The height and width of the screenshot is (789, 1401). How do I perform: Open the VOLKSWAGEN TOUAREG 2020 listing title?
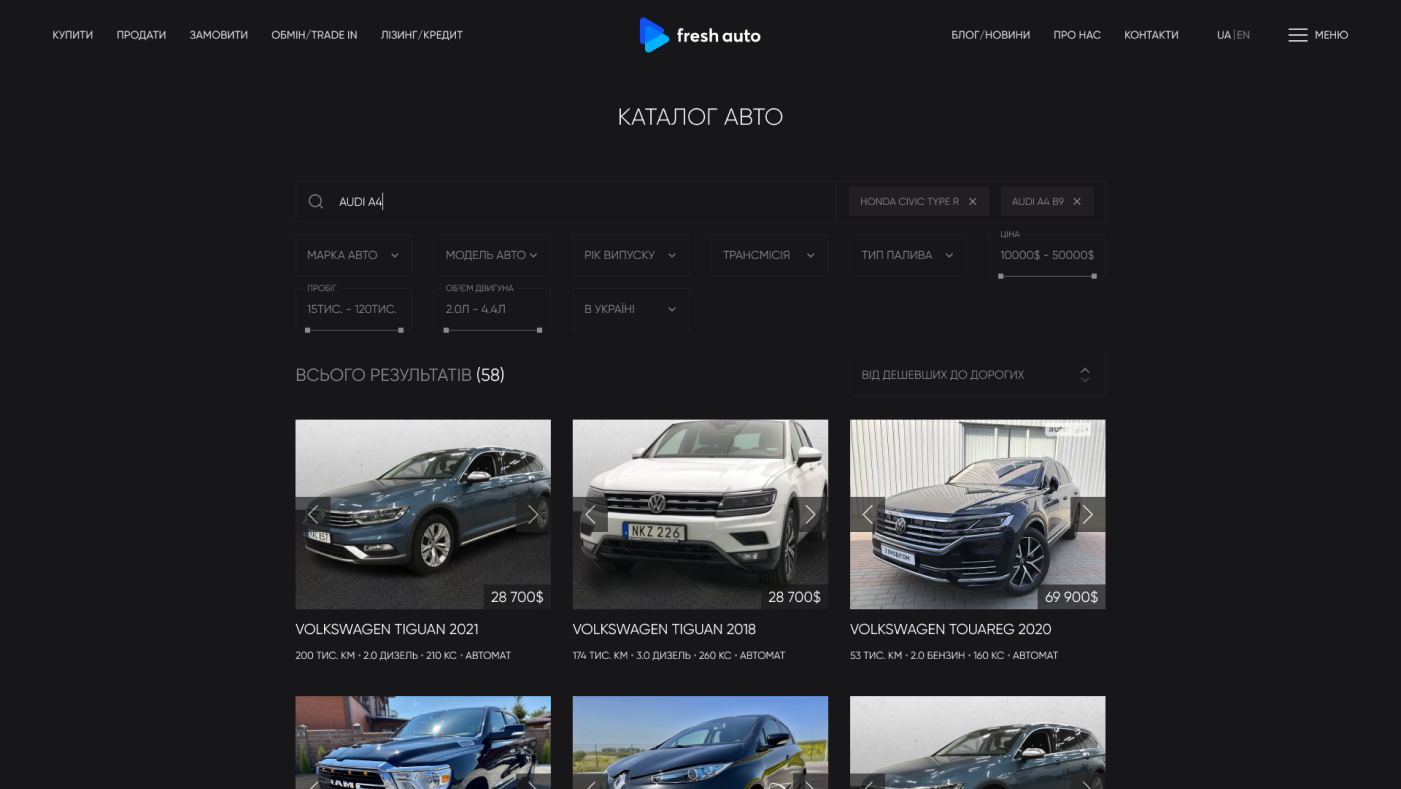point(951,629)
